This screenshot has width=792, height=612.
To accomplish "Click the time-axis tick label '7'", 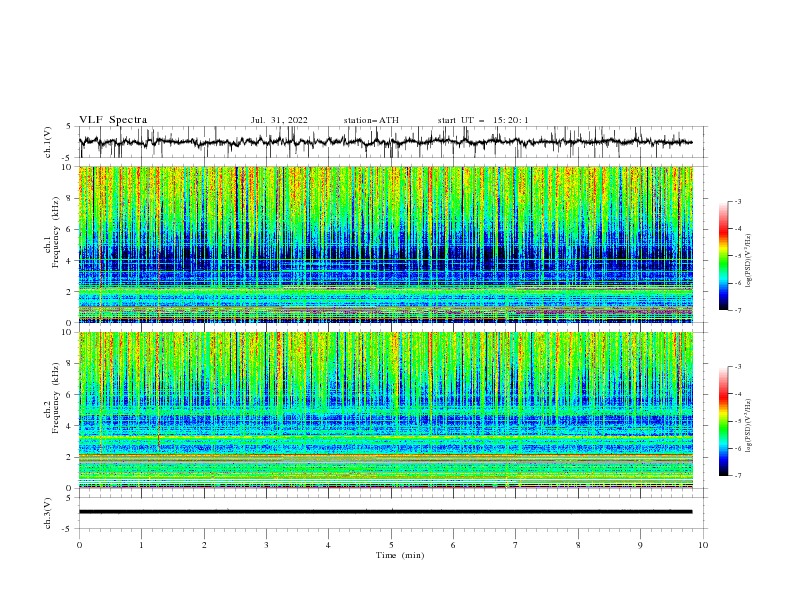I will pyautogui.click(x=516, y=545).
